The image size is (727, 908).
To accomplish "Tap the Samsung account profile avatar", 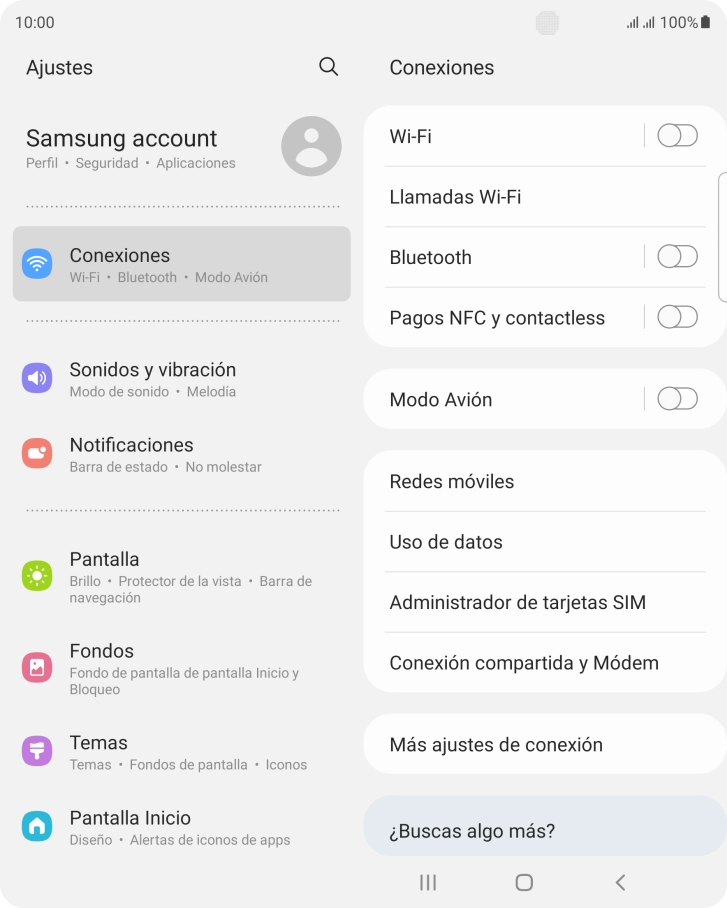I will click(x=311, y=146).
